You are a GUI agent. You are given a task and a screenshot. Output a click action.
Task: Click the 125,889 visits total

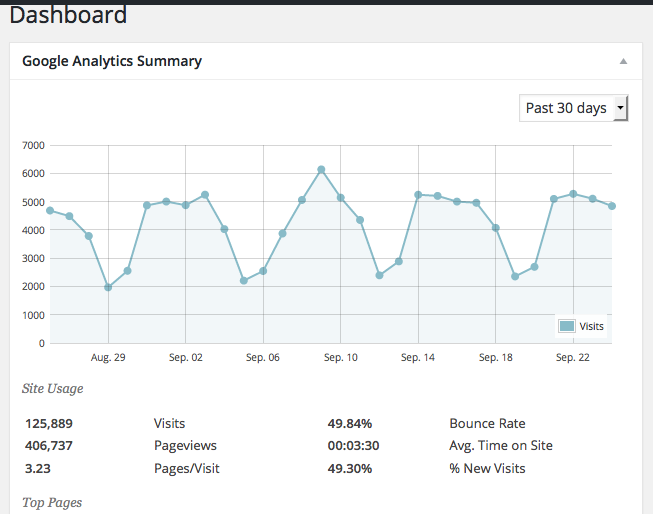click(x=49, y=423)
